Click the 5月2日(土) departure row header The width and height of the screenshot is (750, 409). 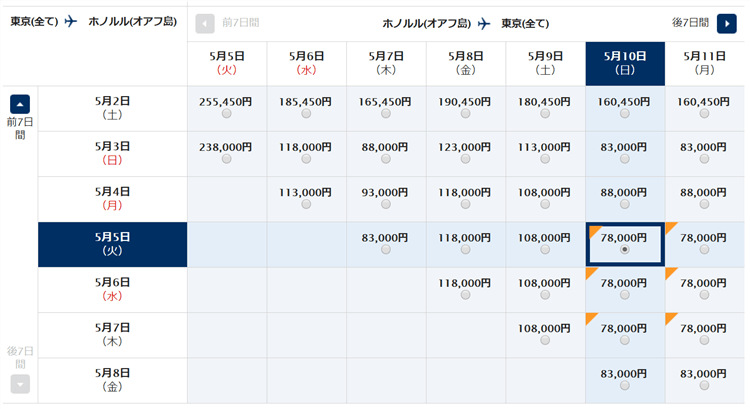pyautogui.click(x=112, y=108)
